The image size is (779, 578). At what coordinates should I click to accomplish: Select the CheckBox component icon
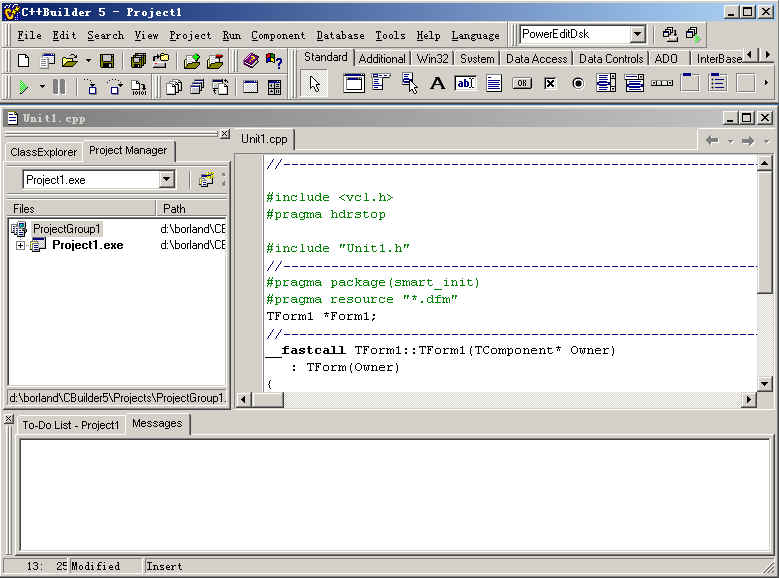(550, 83)
